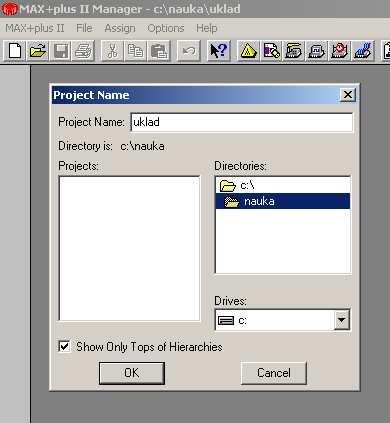Image resolution: width=390 pixels, height=423 pixels.
Task: Click the Save floppy disk icon
Action: (61, 51)
